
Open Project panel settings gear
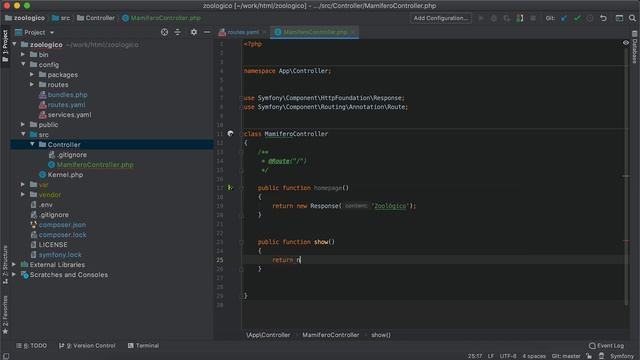[194, 32]
